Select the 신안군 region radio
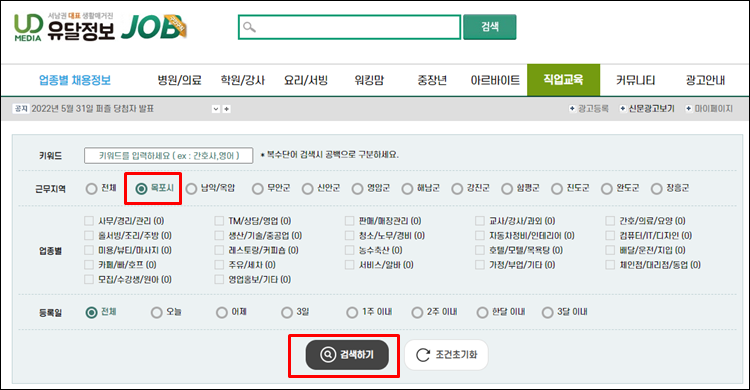 coord(308,189)
